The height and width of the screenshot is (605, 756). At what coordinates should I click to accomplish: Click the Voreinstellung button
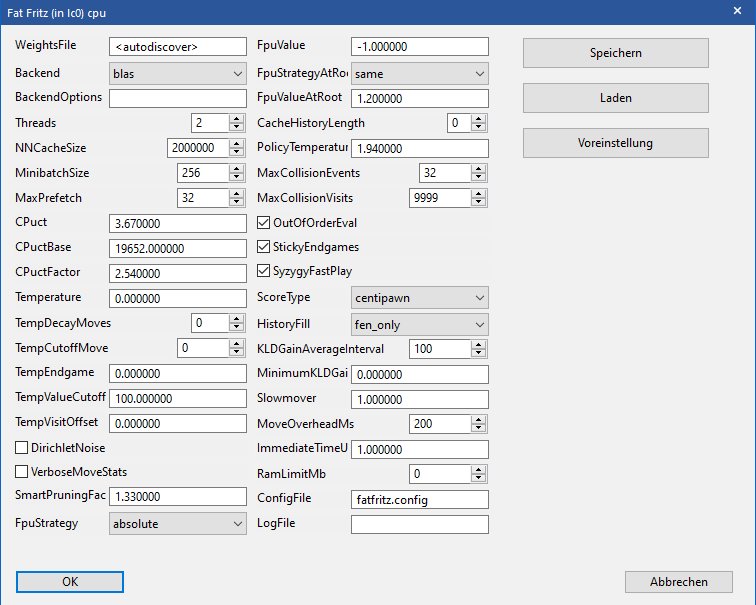tap(615, 142)
